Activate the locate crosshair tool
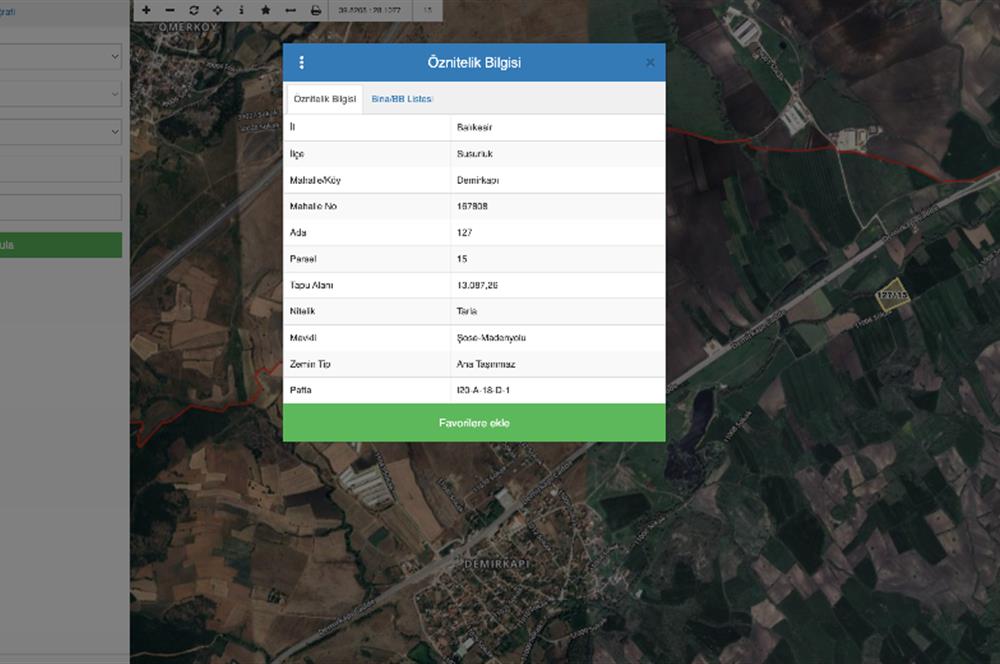 coord(218,10)
